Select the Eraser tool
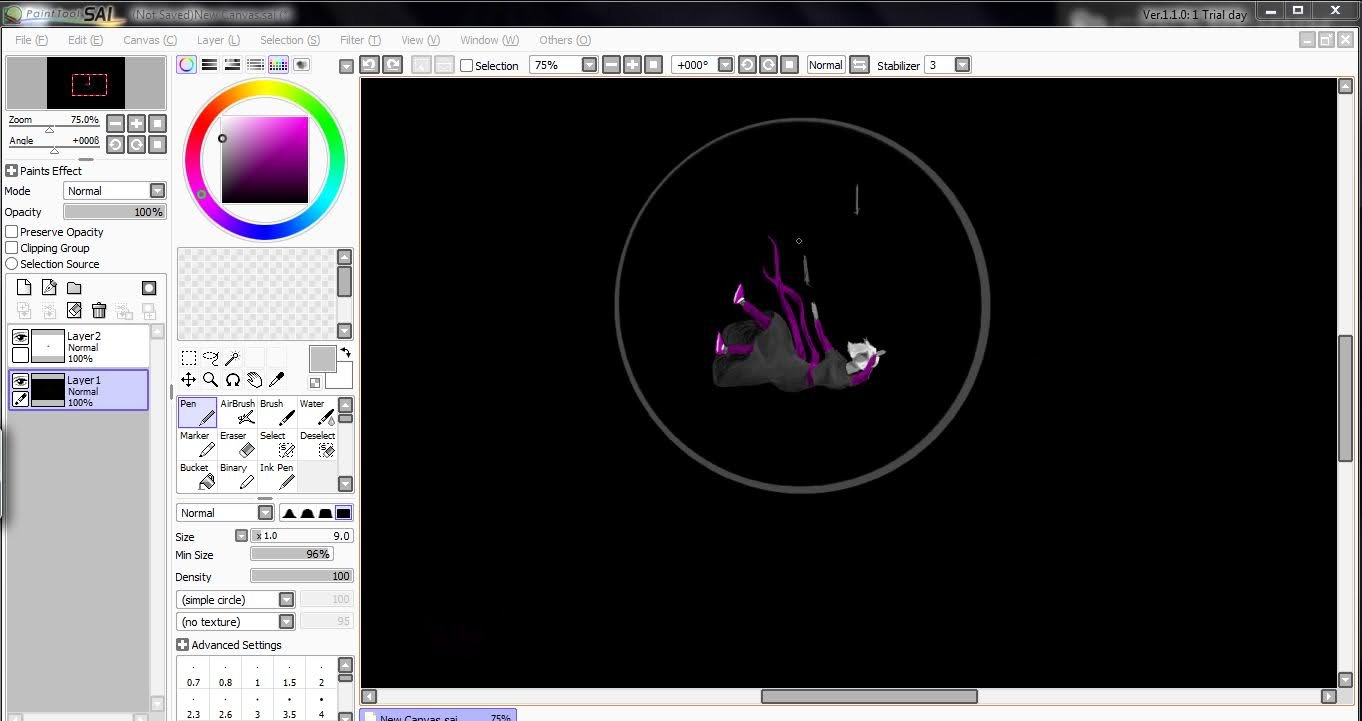 click(x=238, y=444)
